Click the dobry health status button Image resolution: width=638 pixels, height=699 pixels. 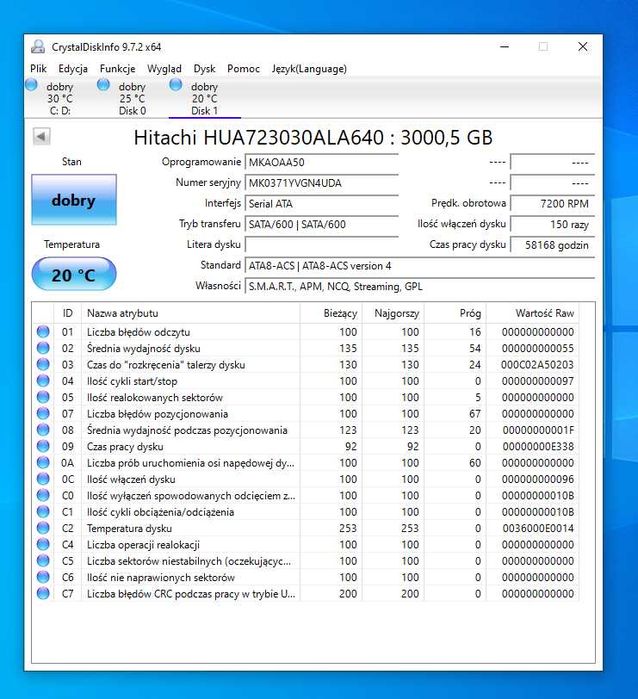(74, 200)
